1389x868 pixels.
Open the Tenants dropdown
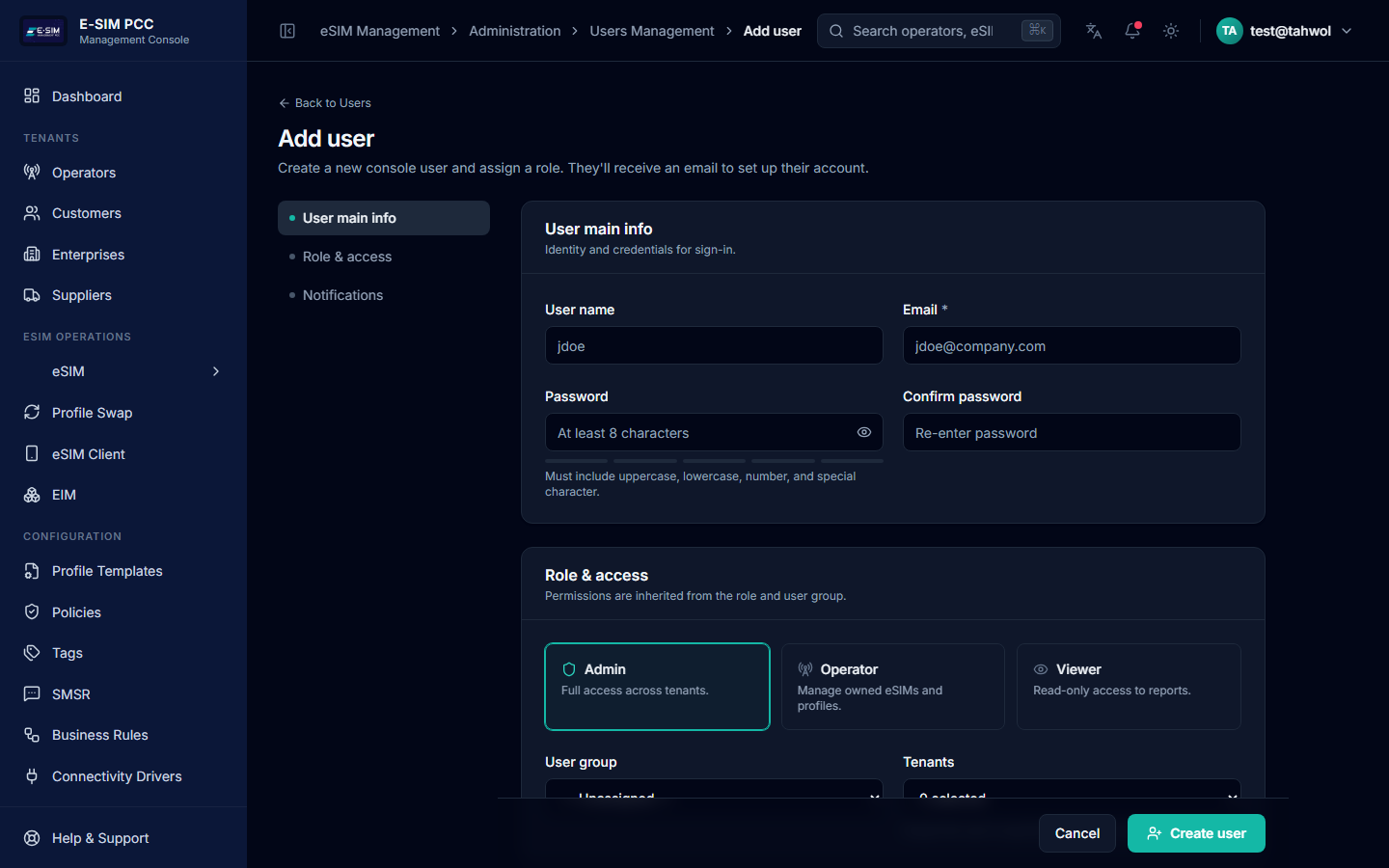1071,790
